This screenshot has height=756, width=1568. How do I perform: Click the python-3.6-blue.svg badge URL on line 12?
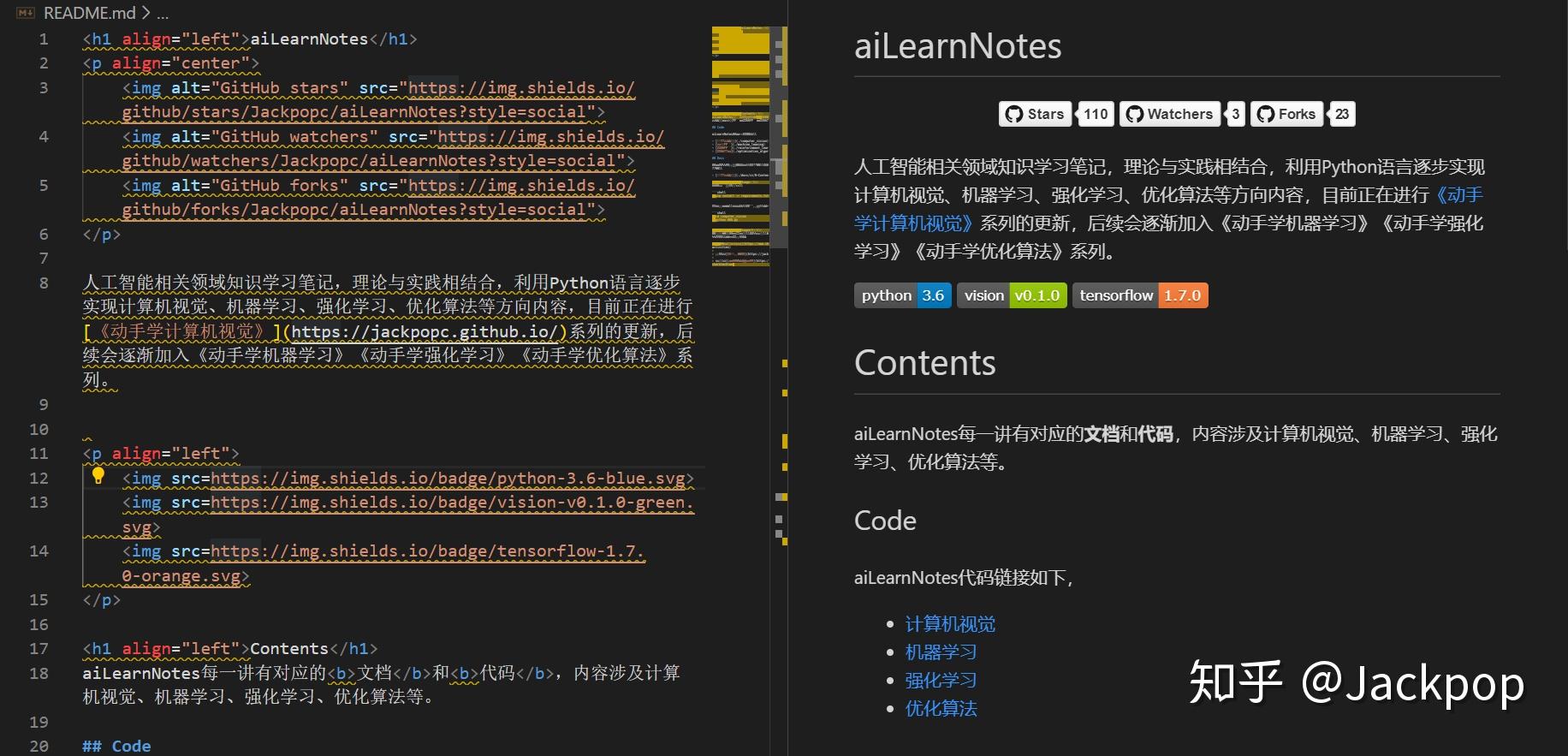click(448, 479)
